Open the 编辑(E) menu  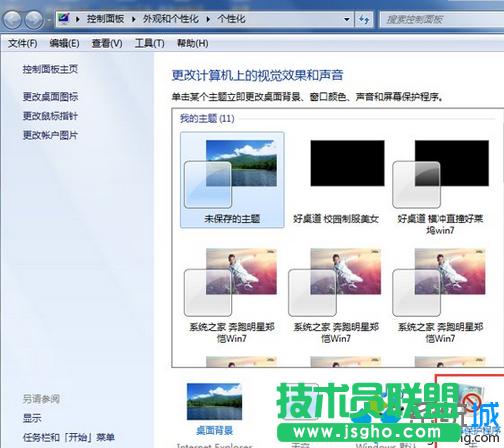point(64,43)
